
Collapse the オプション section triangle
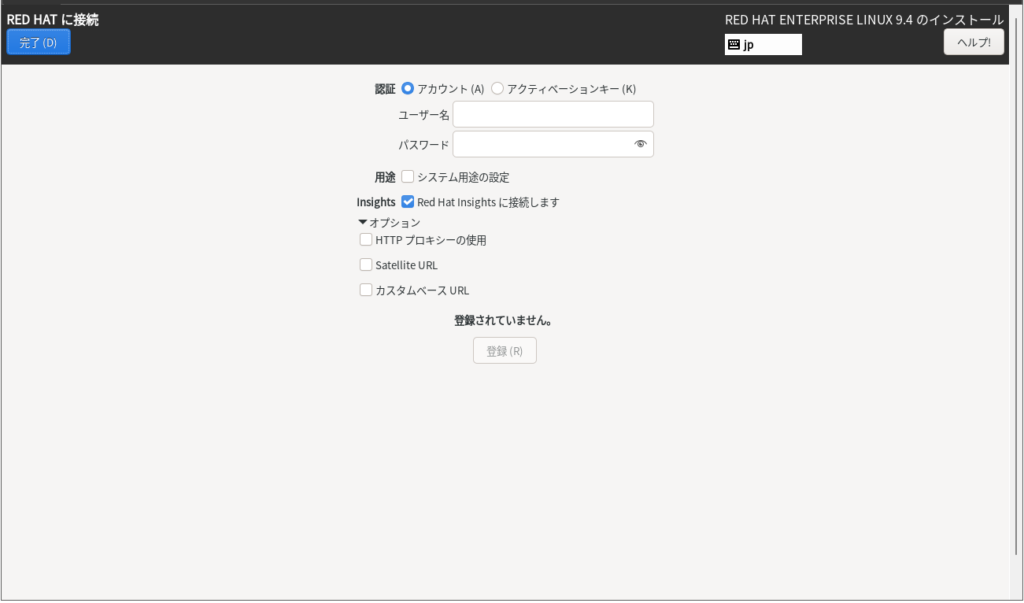363,222
